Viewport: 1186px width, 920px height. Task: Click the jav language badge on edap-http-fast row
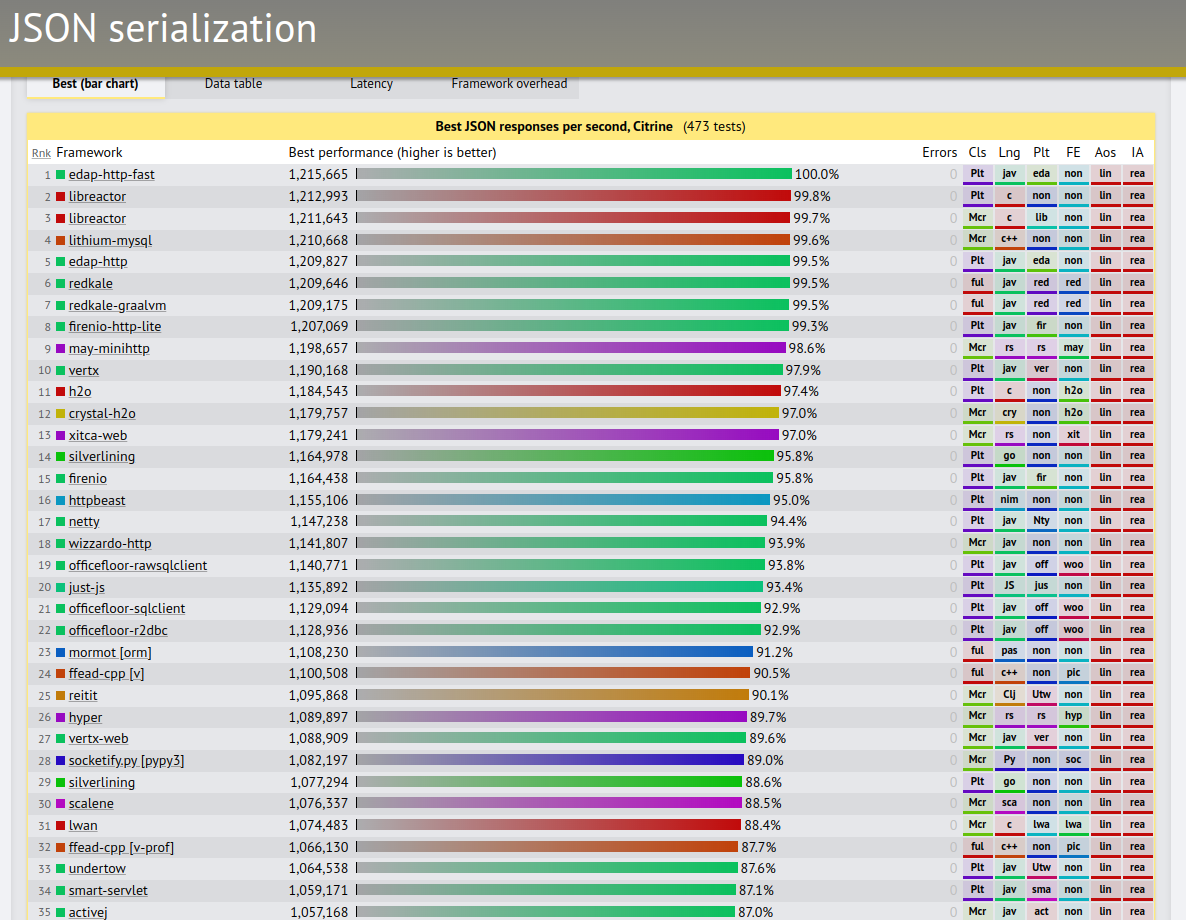pyautogui.click(x=1010, y=174)
